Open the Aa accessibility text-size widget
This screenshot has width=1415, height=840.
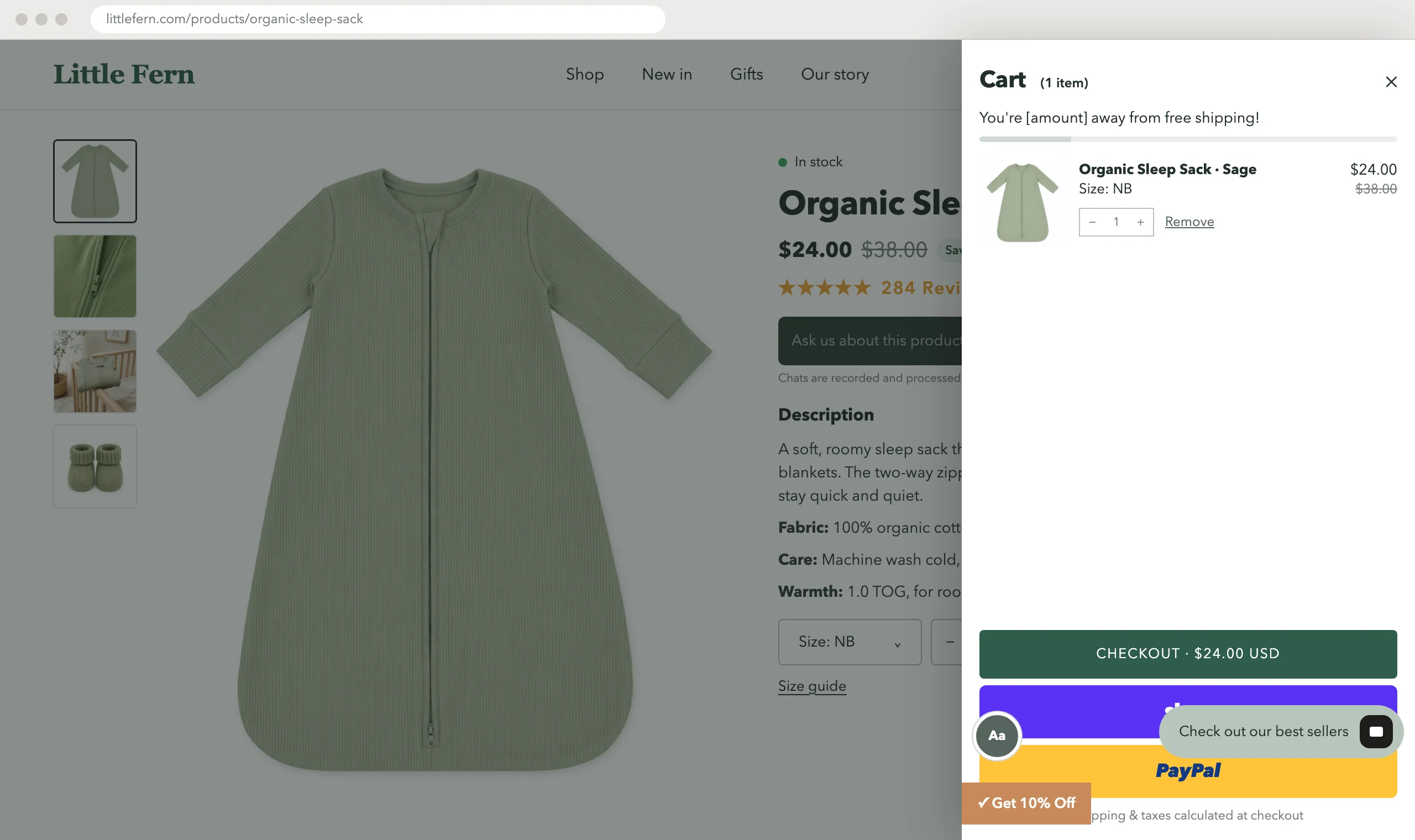tap(996, 736)
